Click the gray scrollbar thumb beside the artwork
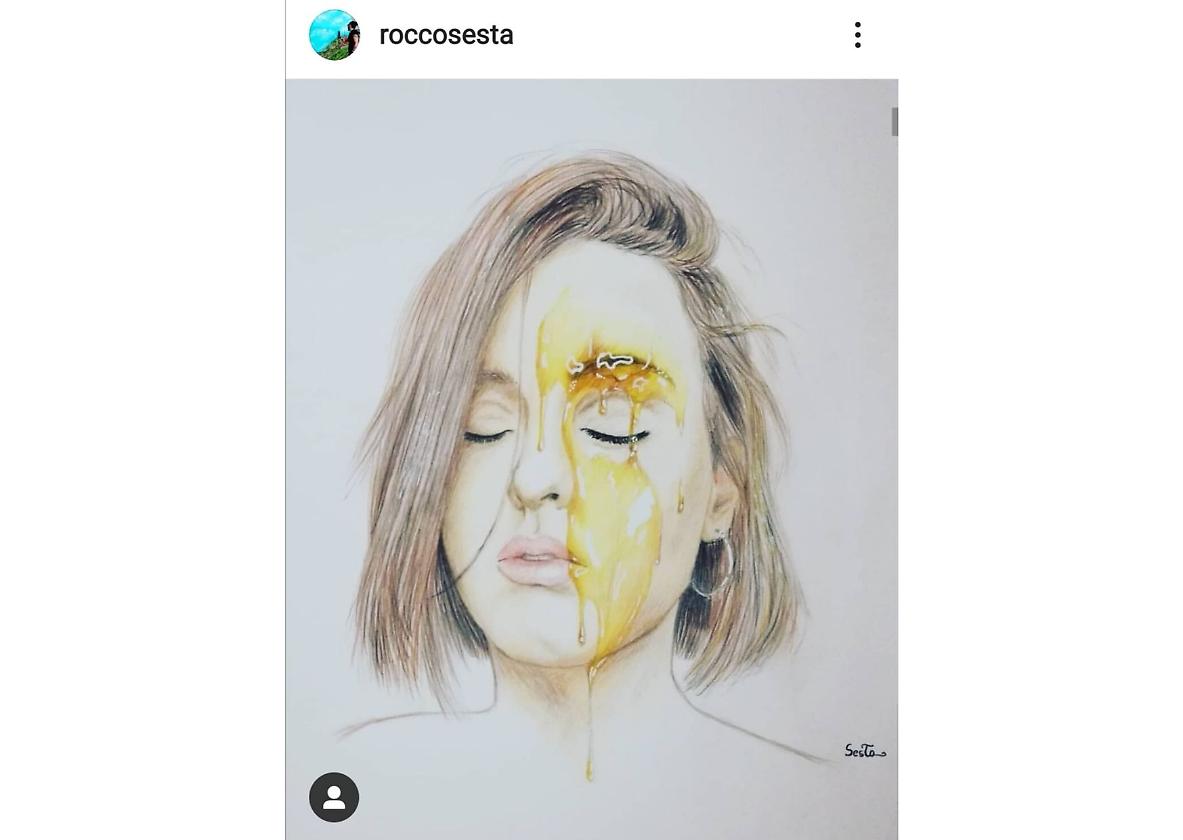 tap(894, 122)
